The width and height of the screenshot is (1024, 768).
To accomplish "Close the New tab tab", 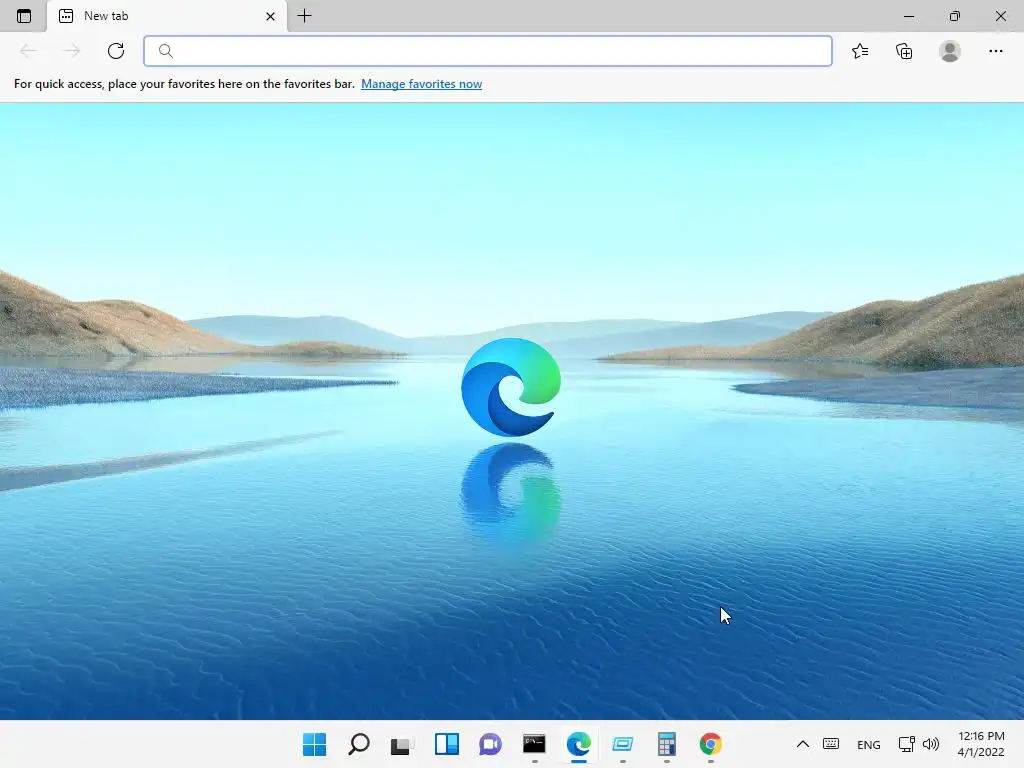I will click(270, 16).
